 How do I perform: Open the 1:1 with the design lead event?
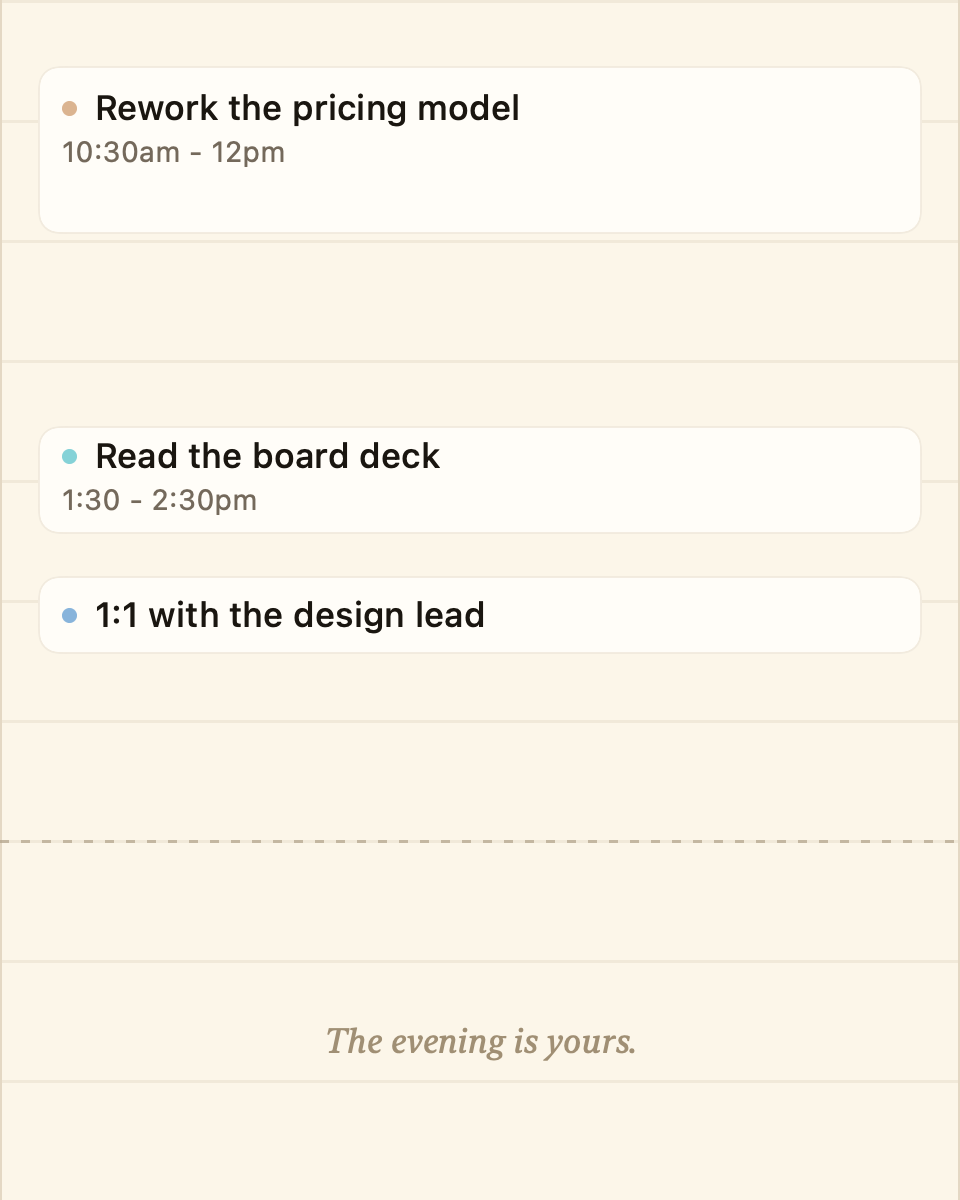click(480, 615)
